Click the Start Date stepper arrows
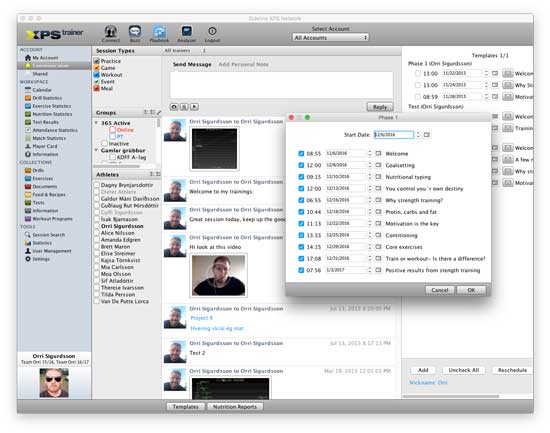Image resolution: width=550 pixels, height=433 pixels. pyautogui.click(x=418, y=135)
